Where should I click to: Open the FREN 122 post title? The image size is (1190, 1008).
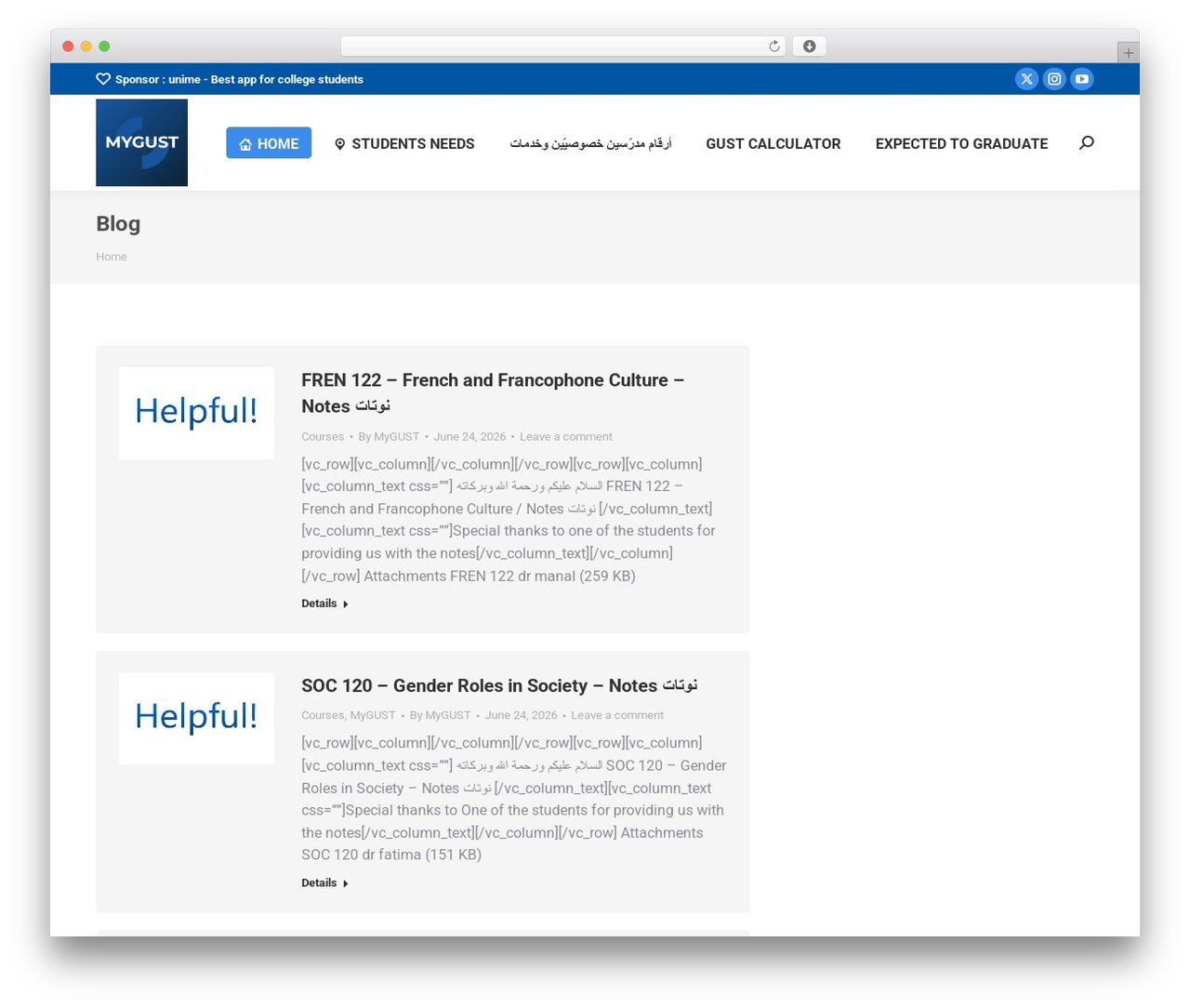click(493, 392)
